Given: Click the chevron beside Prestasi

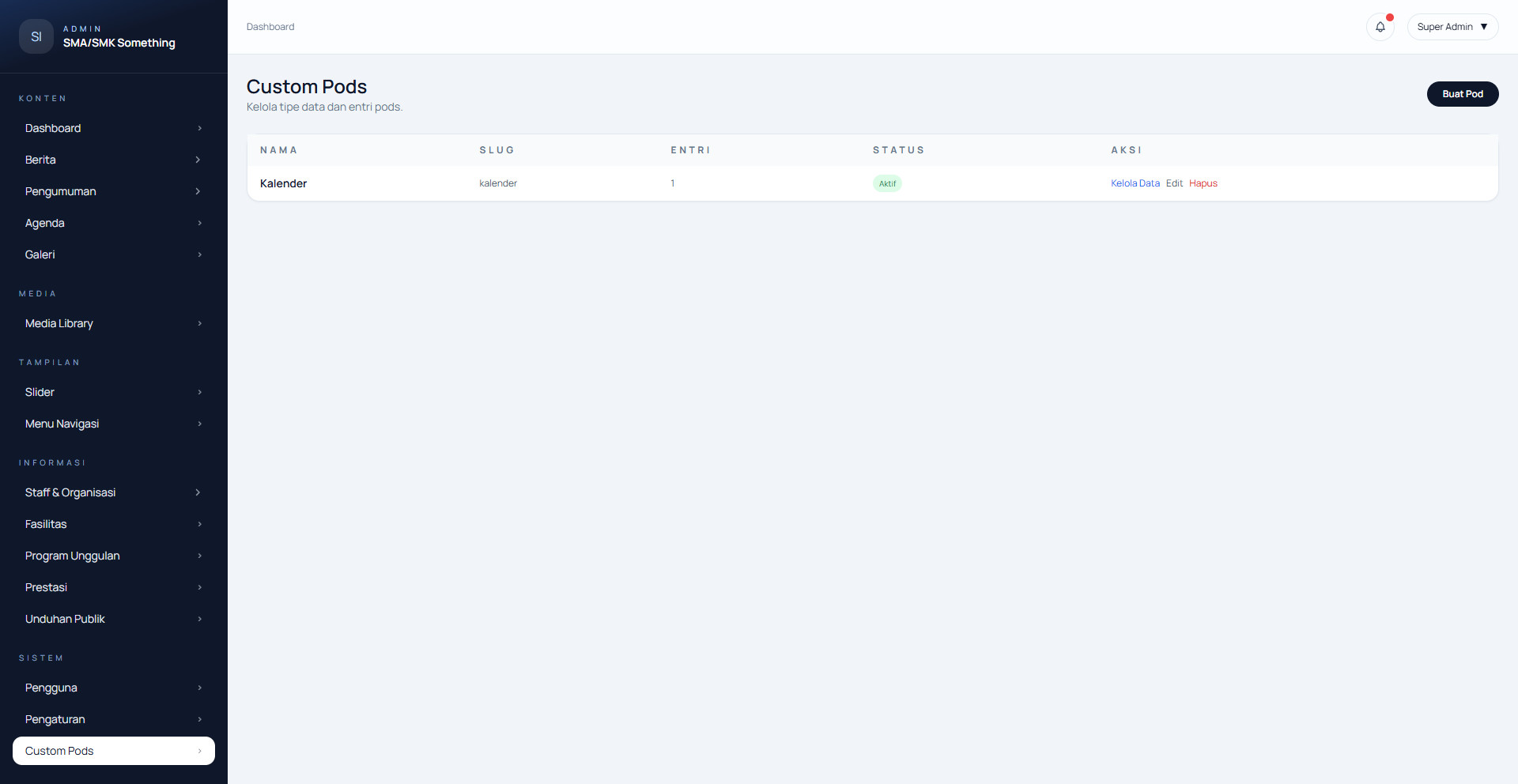Looking at the screenshot, I should [x=199, y=587].
